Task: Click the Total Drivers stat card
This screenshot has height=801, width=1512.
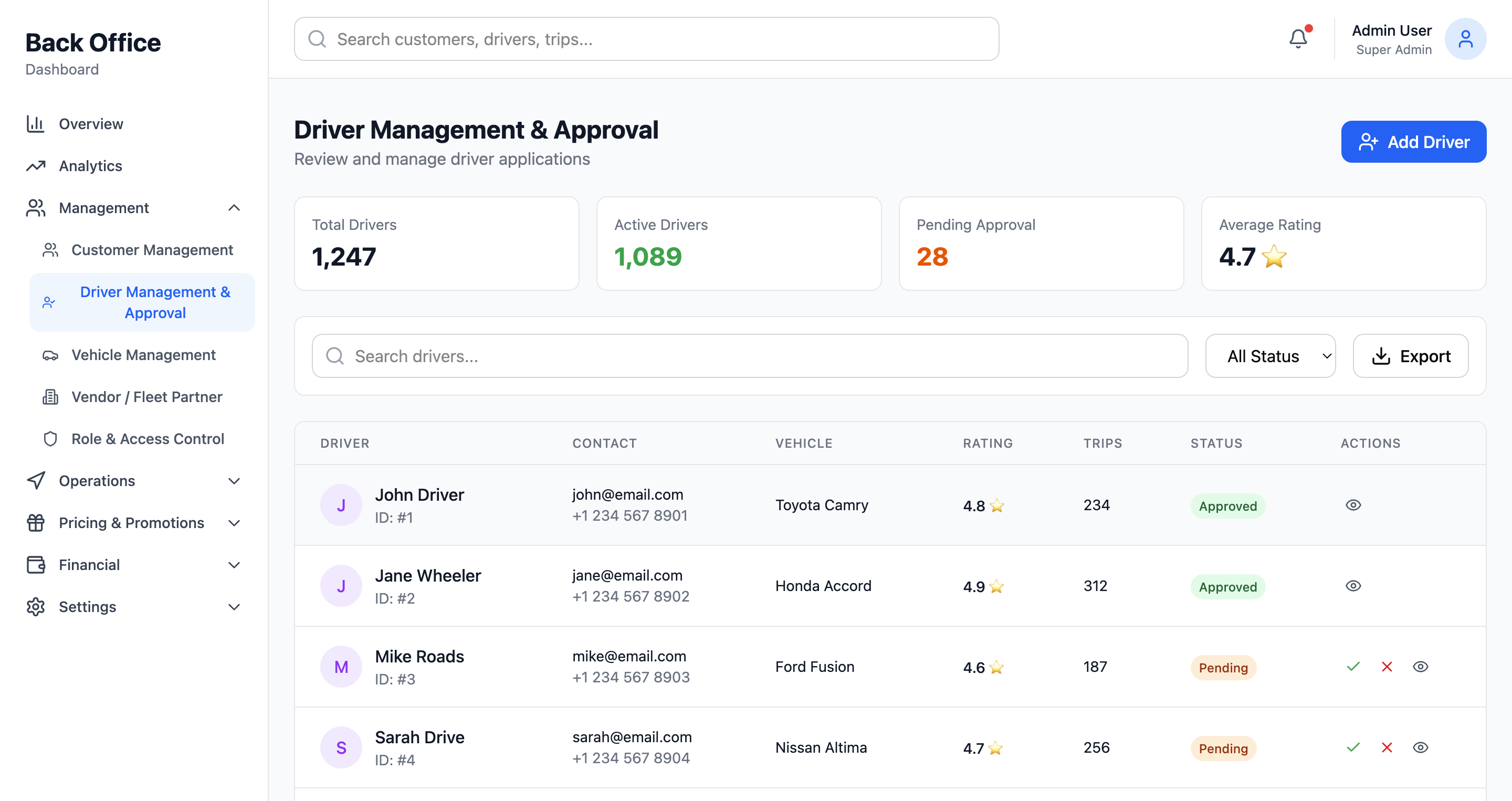Action: click(x=436, y=244)
